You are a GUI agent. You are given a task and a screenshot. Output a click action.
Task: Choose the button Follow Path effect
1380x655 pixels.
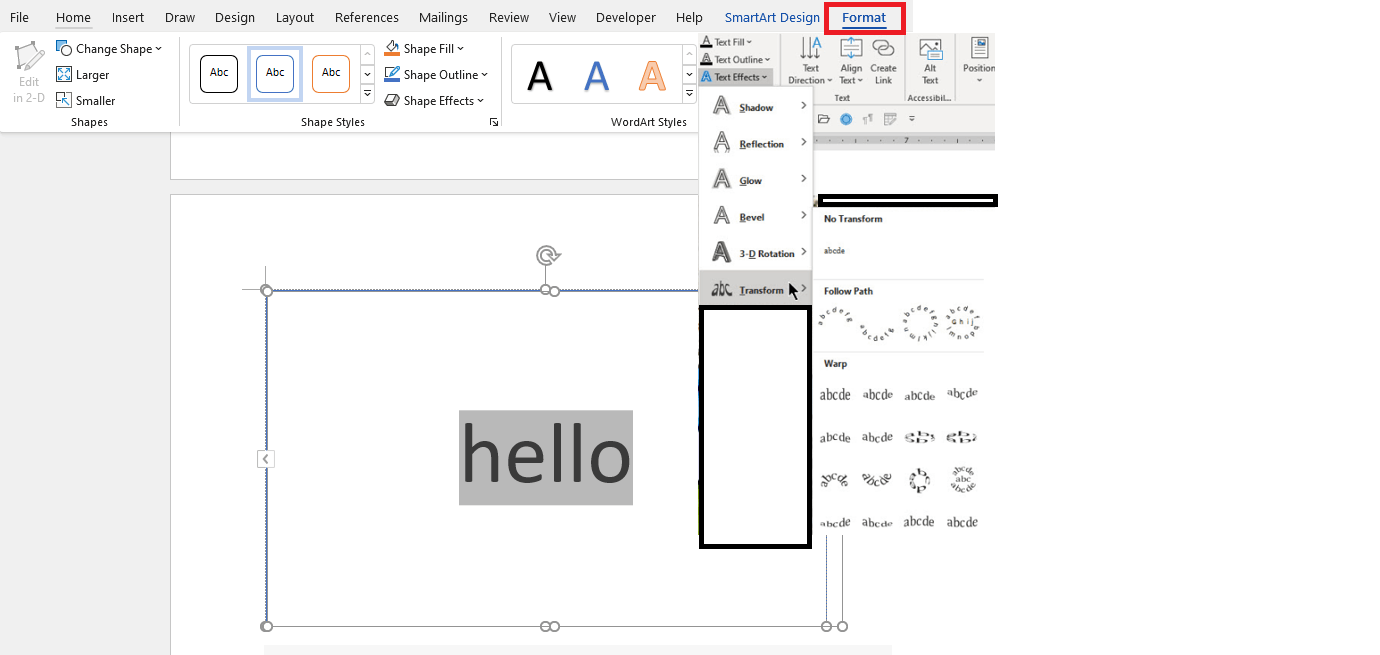tap(962, 322)
